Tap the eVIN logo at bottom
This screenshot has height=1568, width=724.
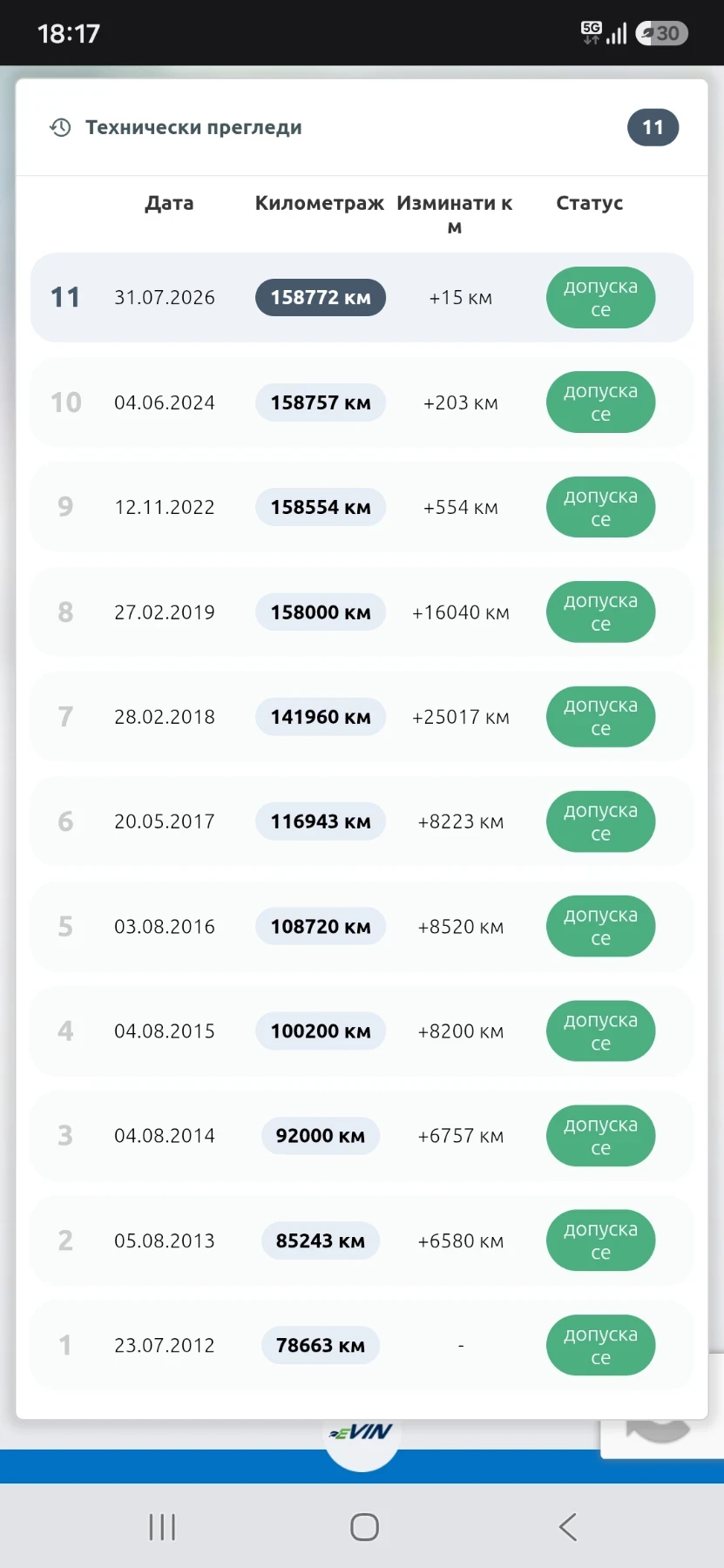[x=362, y=1432]
